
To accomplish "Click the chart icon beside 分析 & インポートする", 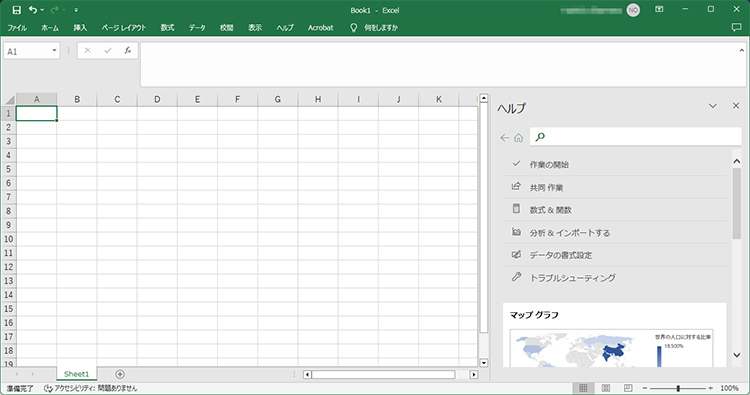I will click(x=516, y=231).
